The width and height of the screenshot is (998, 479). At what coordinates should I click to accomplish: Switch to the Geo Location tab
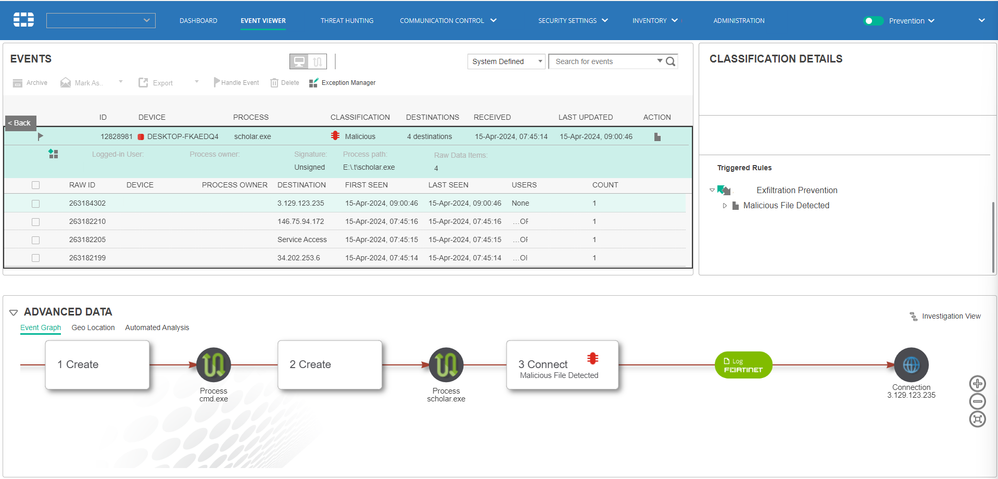pos(93,328)
